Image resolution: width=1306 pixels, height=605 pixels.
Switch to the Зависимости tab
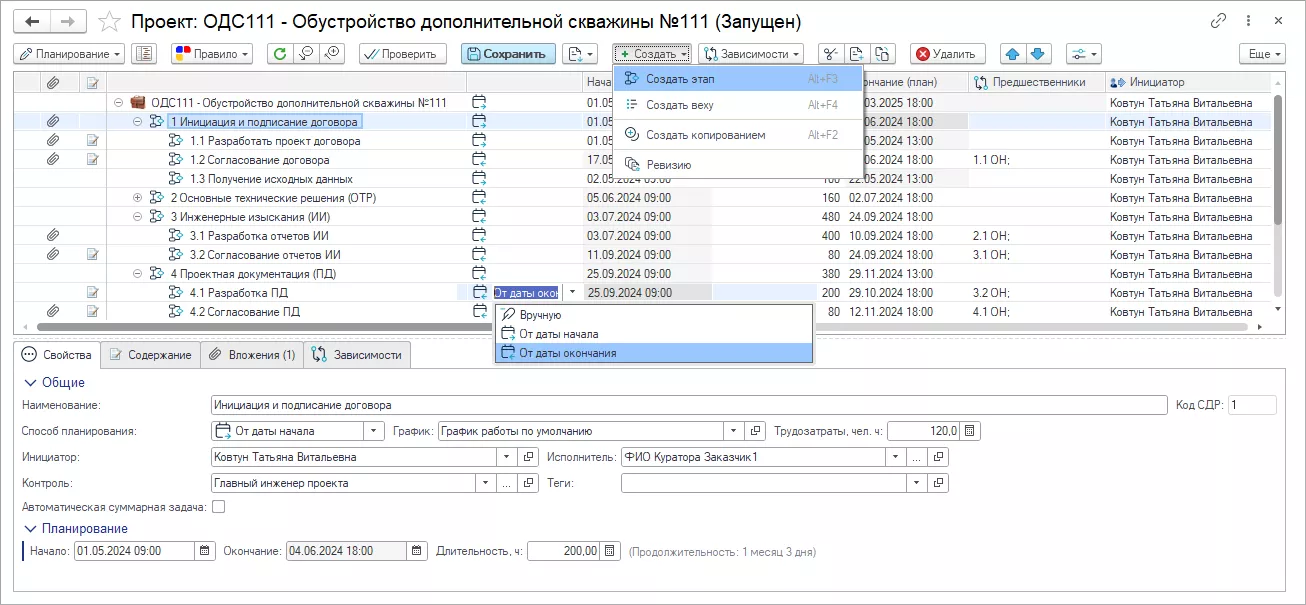tap(357, 355)
